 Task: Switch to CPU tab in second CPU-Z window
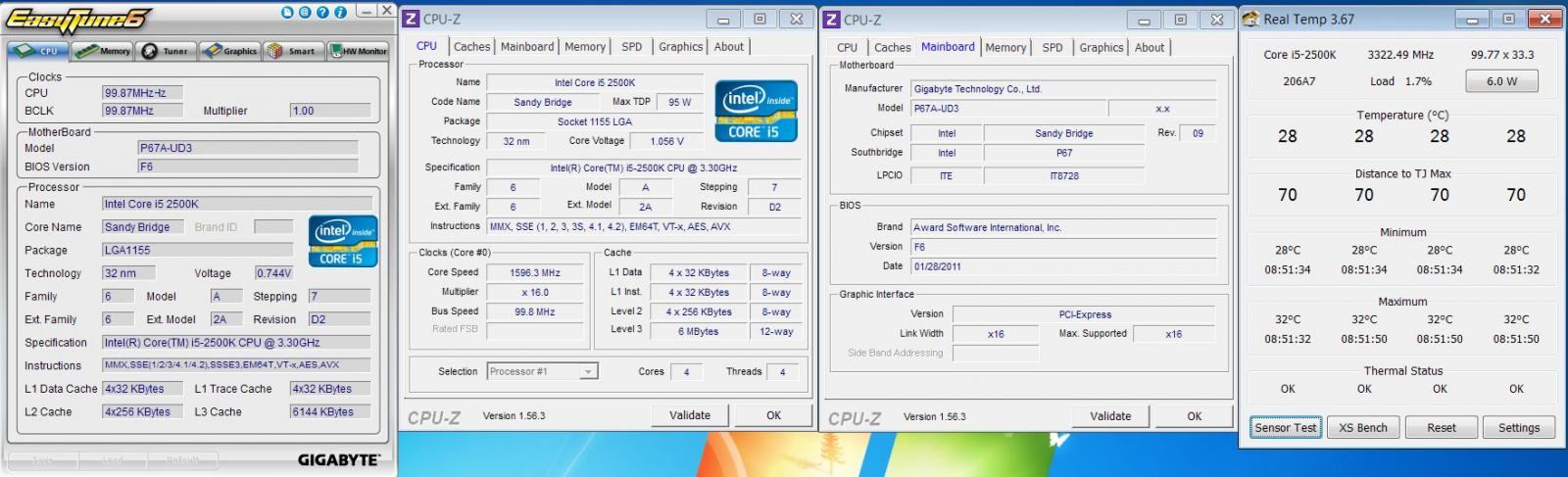[848, 47]
